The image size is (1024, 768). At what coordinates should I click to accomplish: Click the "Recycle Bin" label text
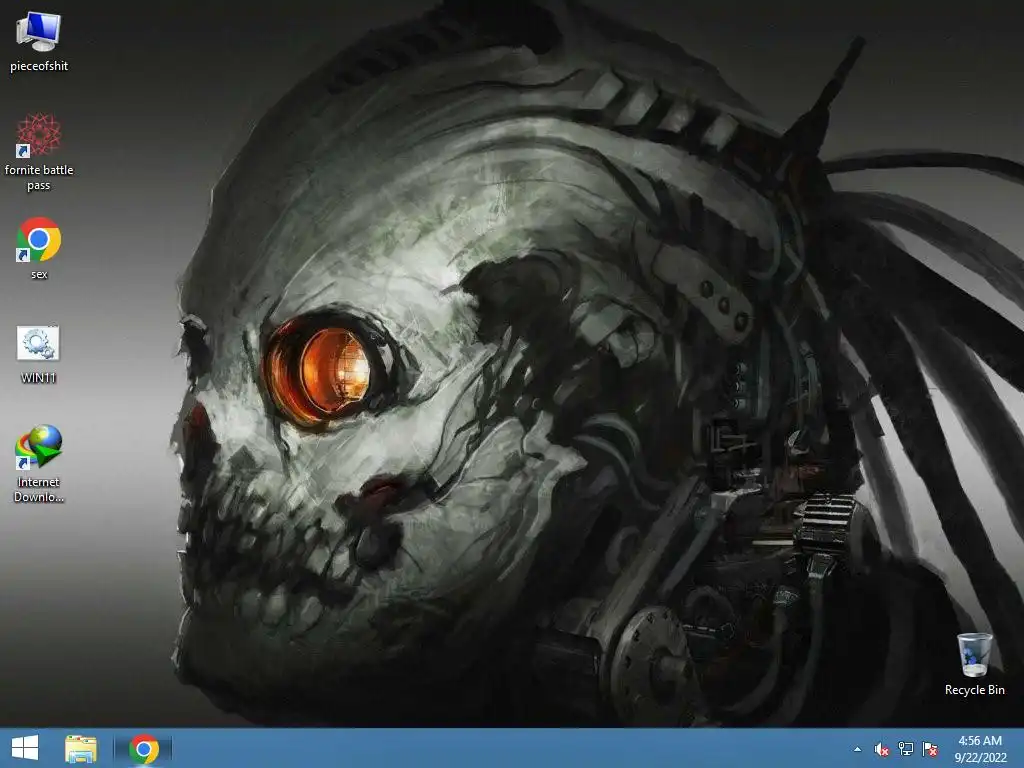[x=974, y=690]
